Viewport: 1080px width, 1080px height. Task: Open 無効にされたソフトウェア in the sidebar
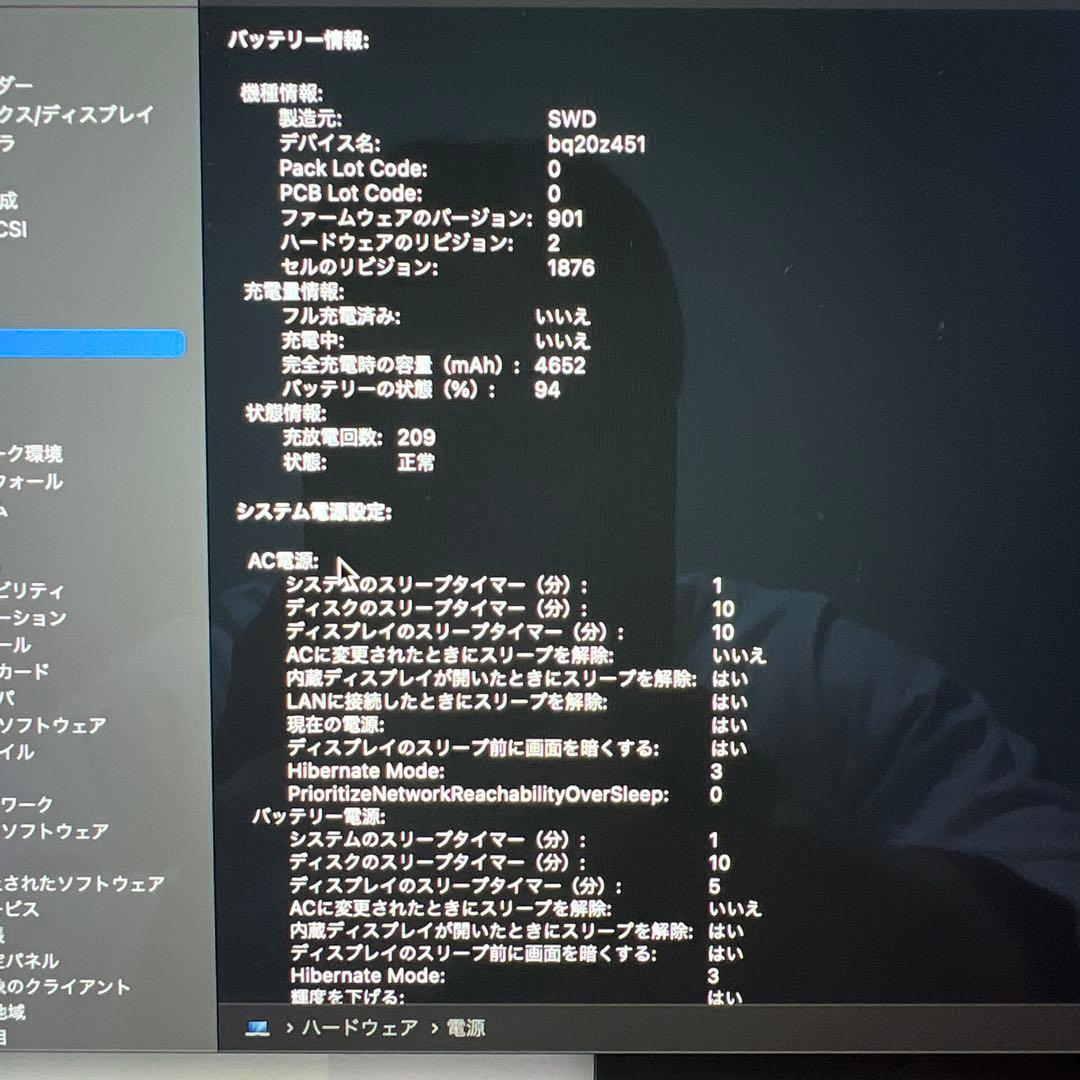(x=80, y=883)
